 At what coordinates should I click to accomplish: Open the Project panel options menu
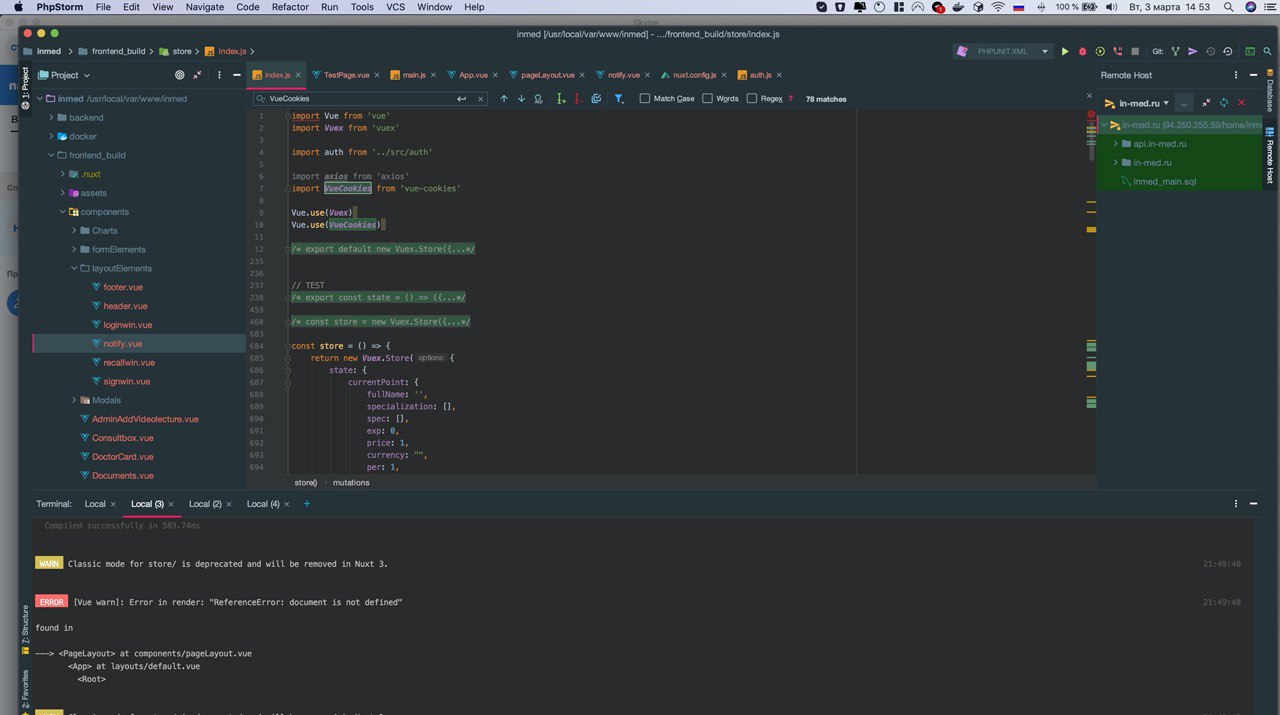click(x=217, y=75)
